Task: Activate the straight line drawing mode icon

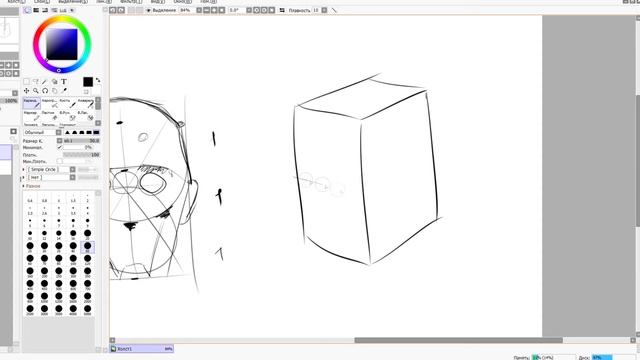Action: coord(334,10)
